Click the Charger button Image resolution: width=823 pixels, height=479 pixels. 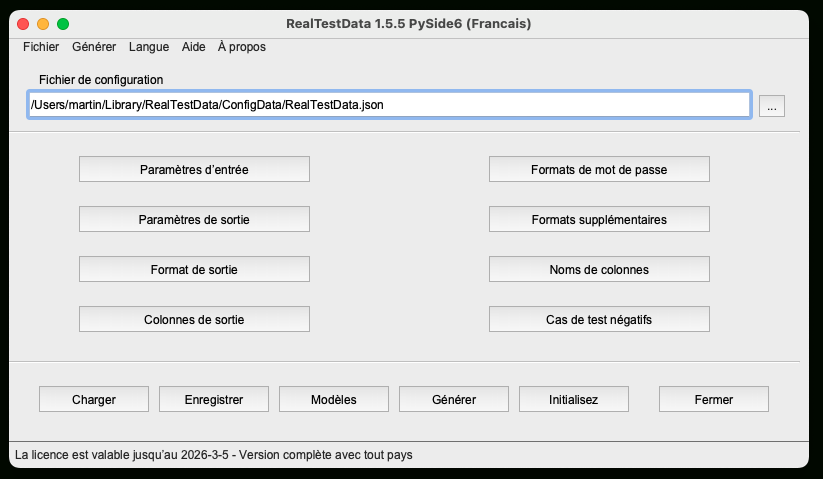click(94, 399)
